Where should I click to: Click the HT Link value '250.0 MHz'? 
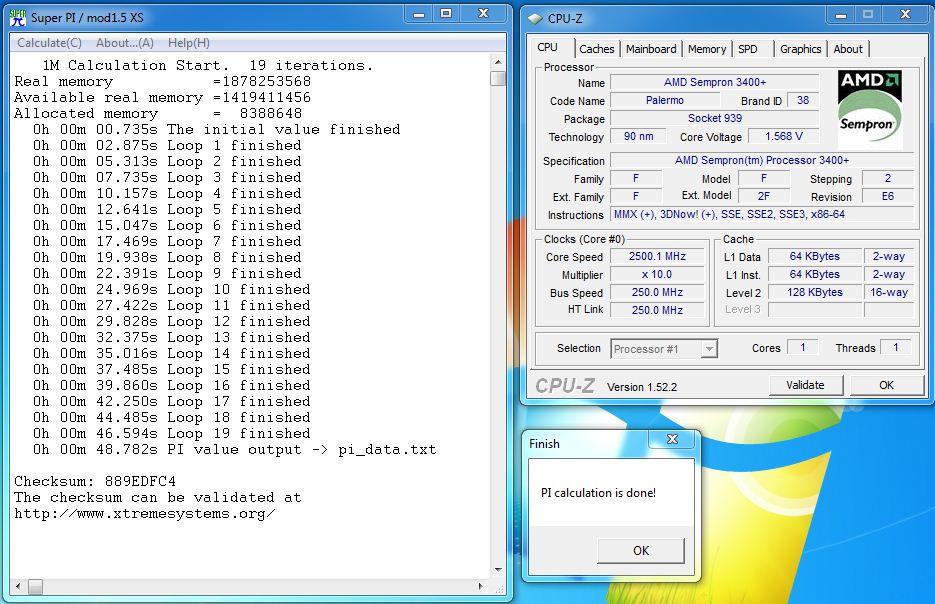657,310
